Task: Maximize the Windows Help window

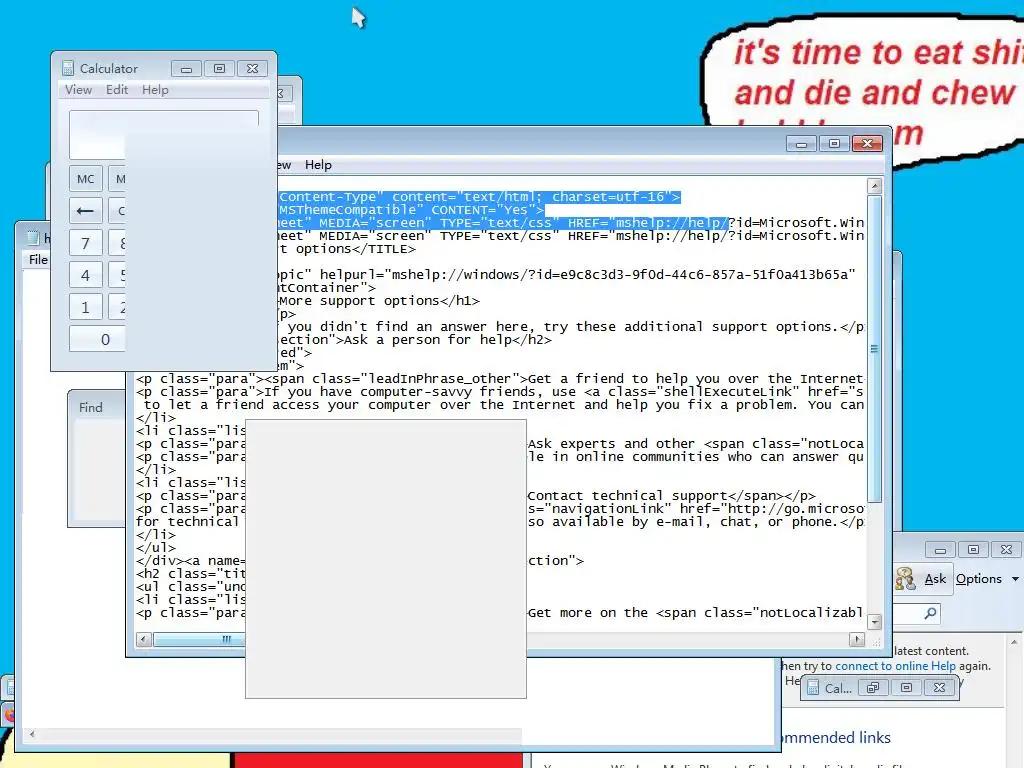Action: point(973,550)
